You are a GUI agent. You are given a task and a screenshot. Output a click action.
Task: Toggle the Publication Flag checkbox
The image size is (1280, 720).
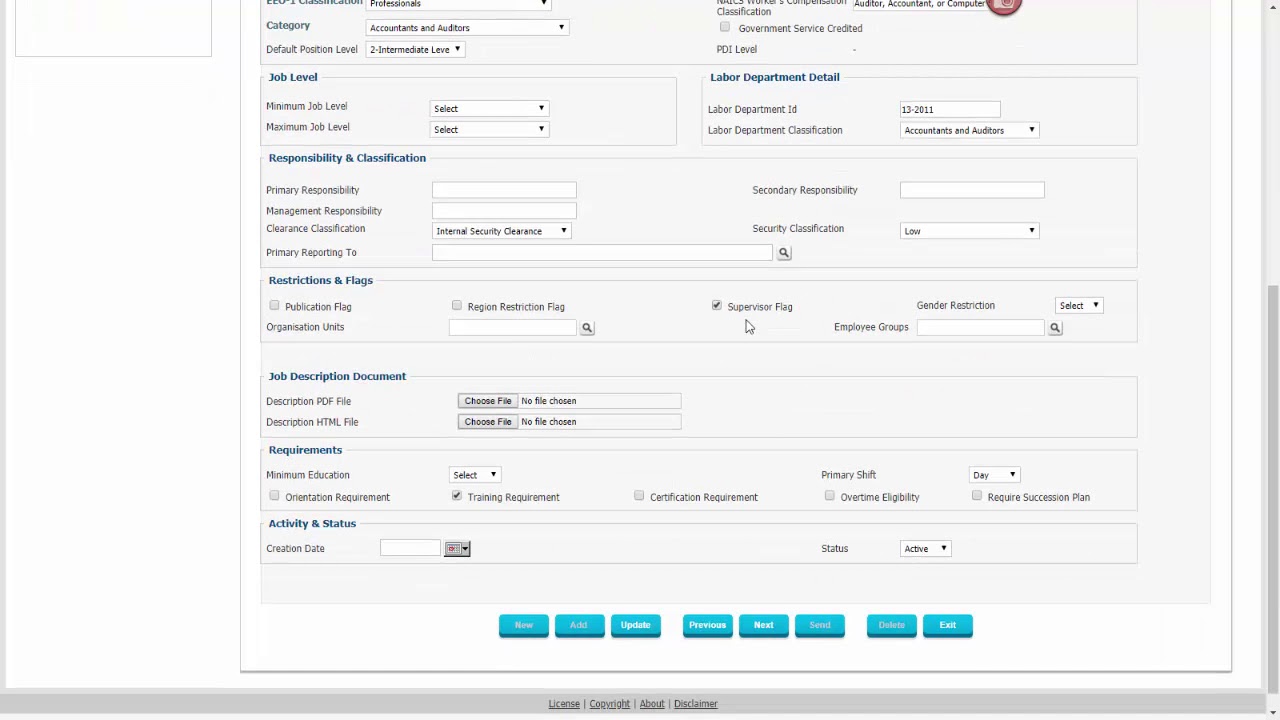click(x=274, y=306)
